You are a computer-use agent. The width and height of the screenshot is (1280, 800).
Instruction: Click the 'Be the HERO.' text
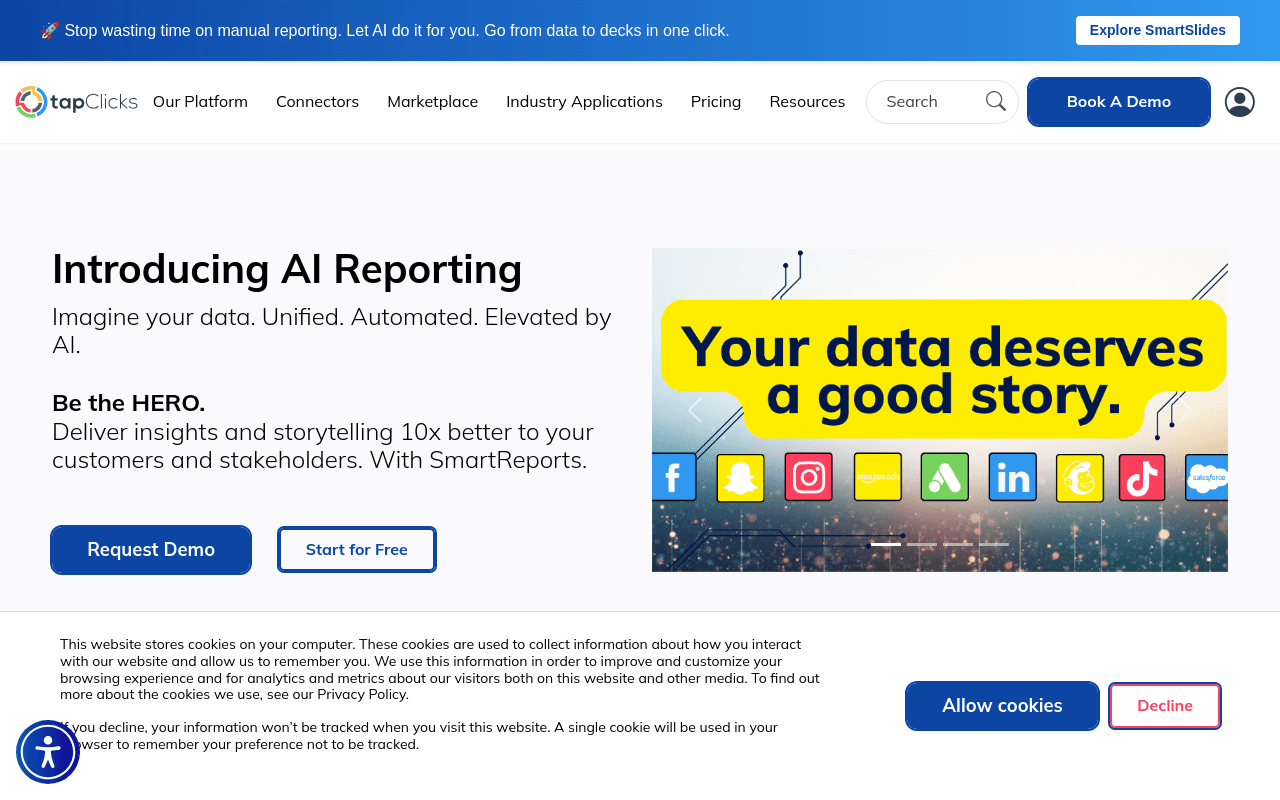(x=129, y=403)
